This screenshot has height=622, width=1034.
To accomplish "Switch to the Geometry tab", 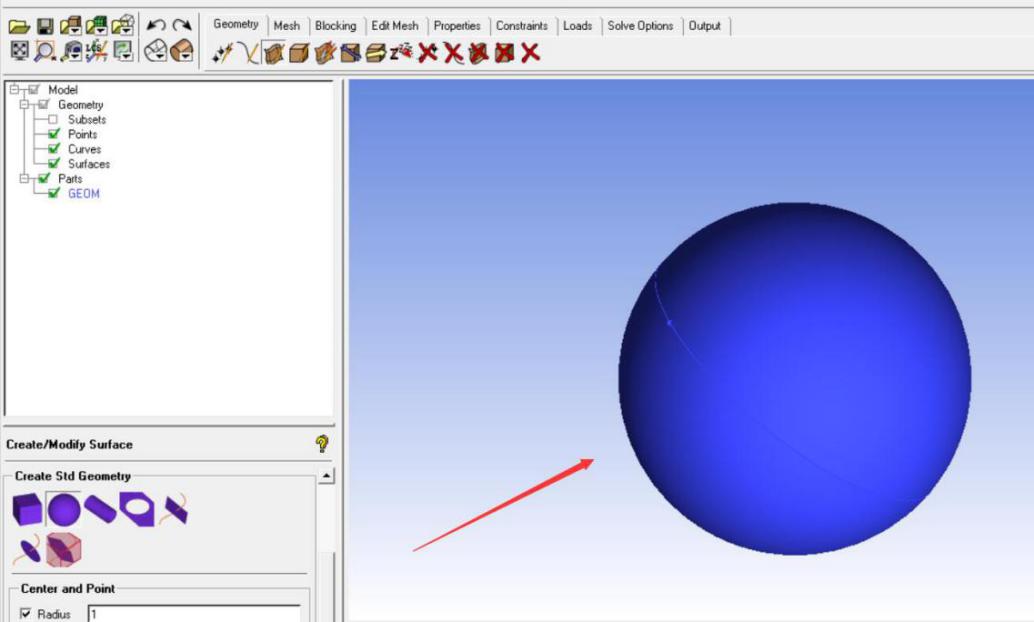I will (x=235, y=24).
